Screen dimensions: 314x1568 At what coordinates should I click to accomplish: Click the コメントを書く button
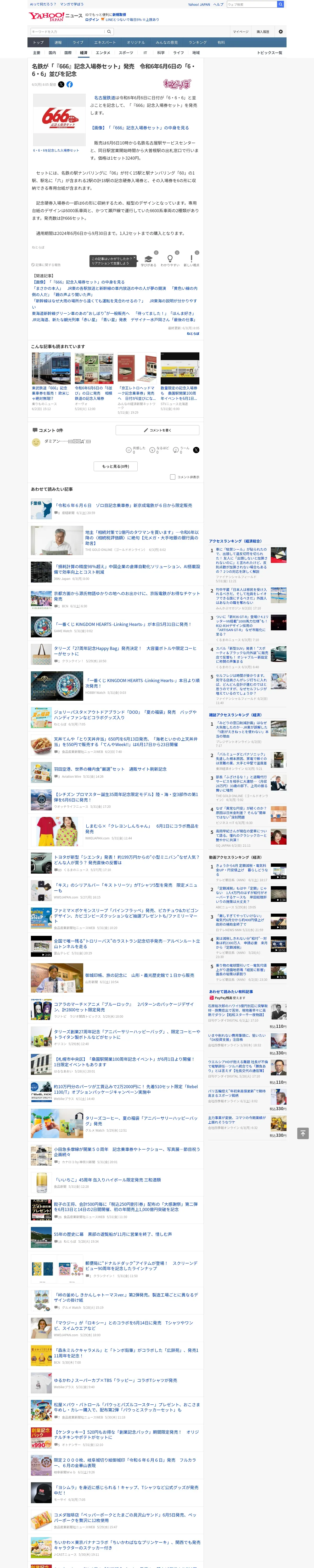(157, 430)
